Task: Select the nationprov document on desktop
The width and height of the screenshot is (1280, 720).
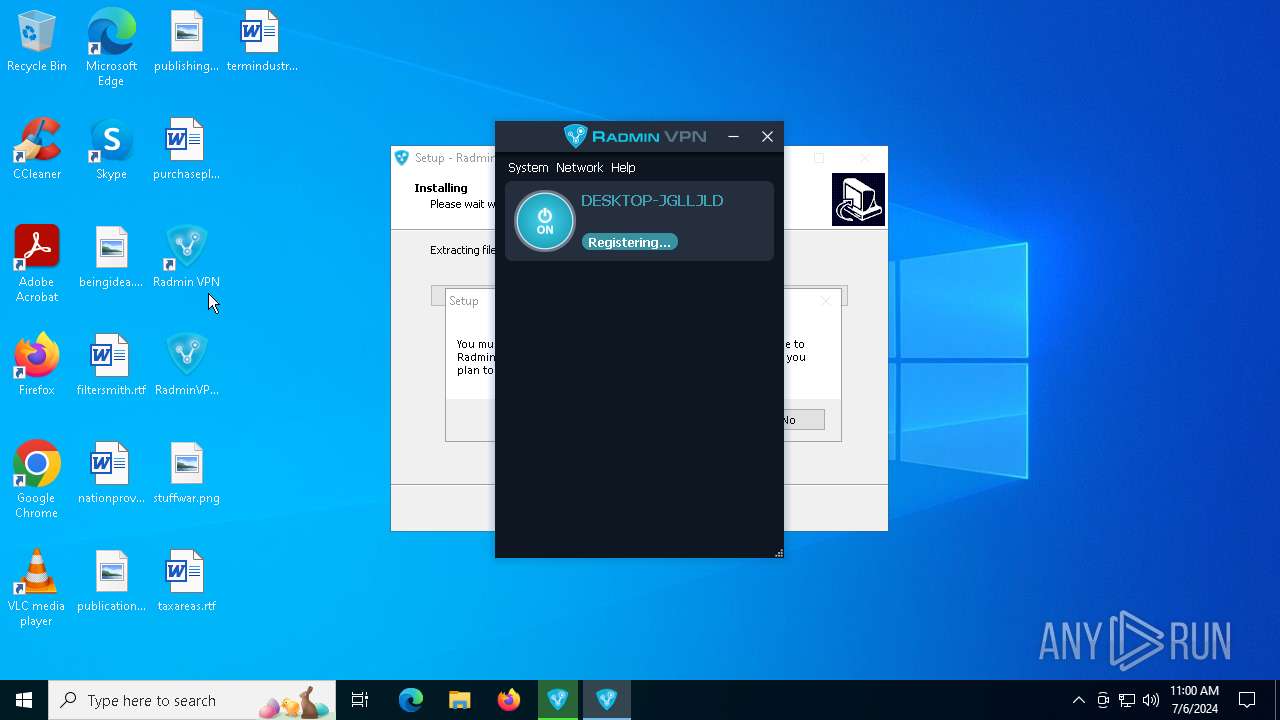Action: click(x=111, y=474)
